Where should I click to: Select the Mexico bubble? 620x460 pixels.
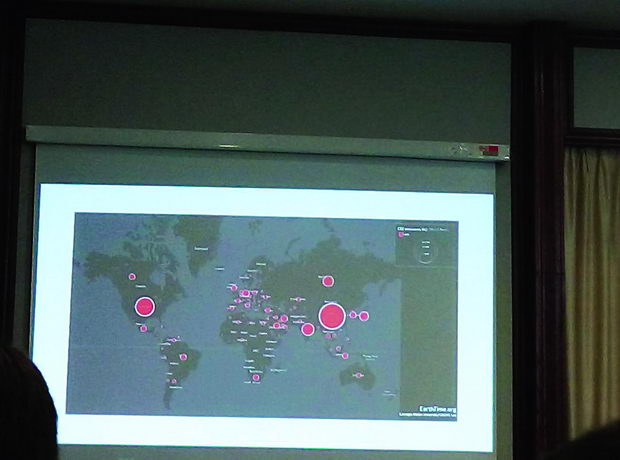pyautogui.click(x=144, y=328)
